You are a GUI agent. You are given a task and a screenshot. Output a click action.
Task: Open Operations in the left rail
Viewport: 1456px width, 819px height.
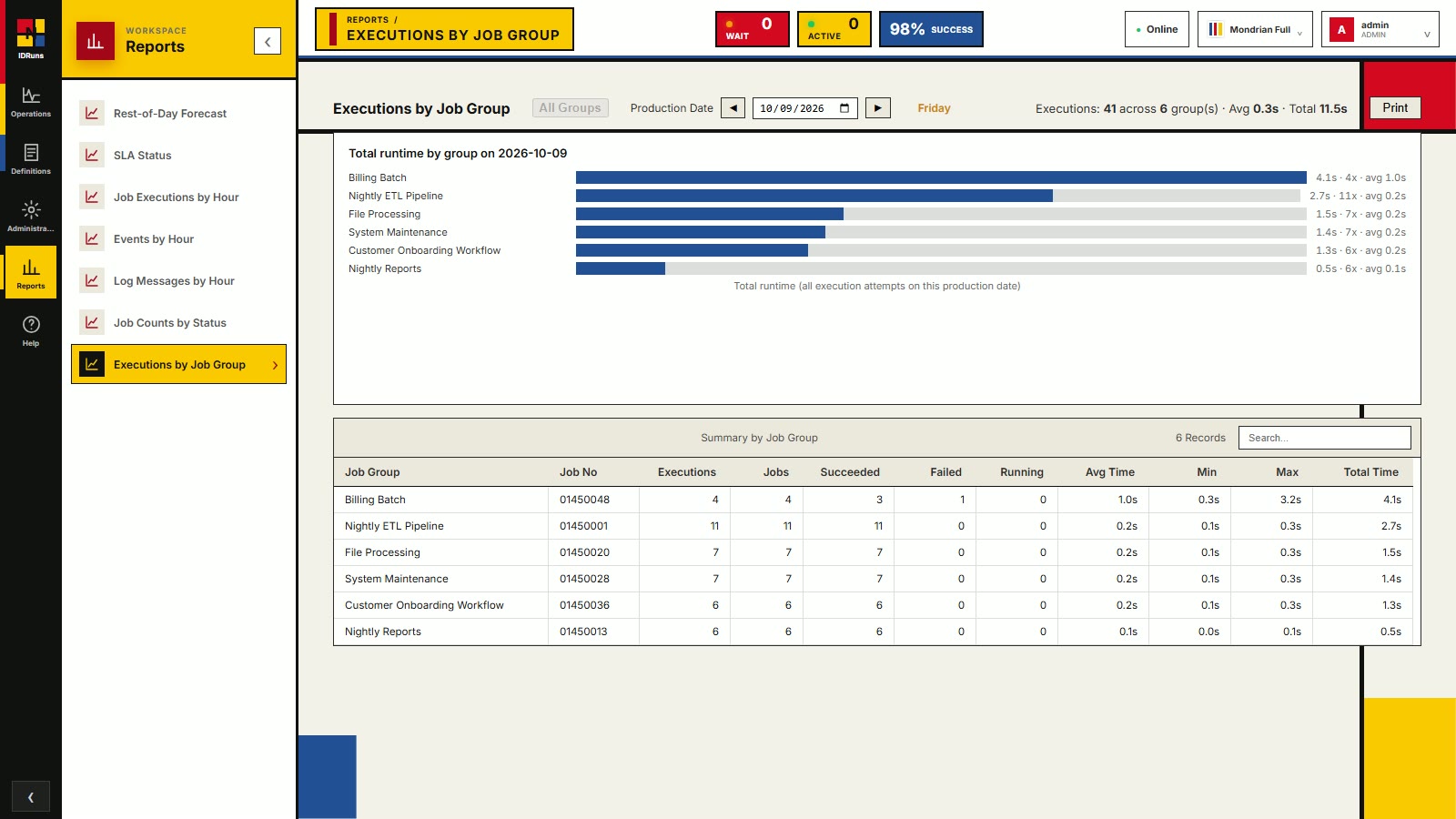coord(31,103)
